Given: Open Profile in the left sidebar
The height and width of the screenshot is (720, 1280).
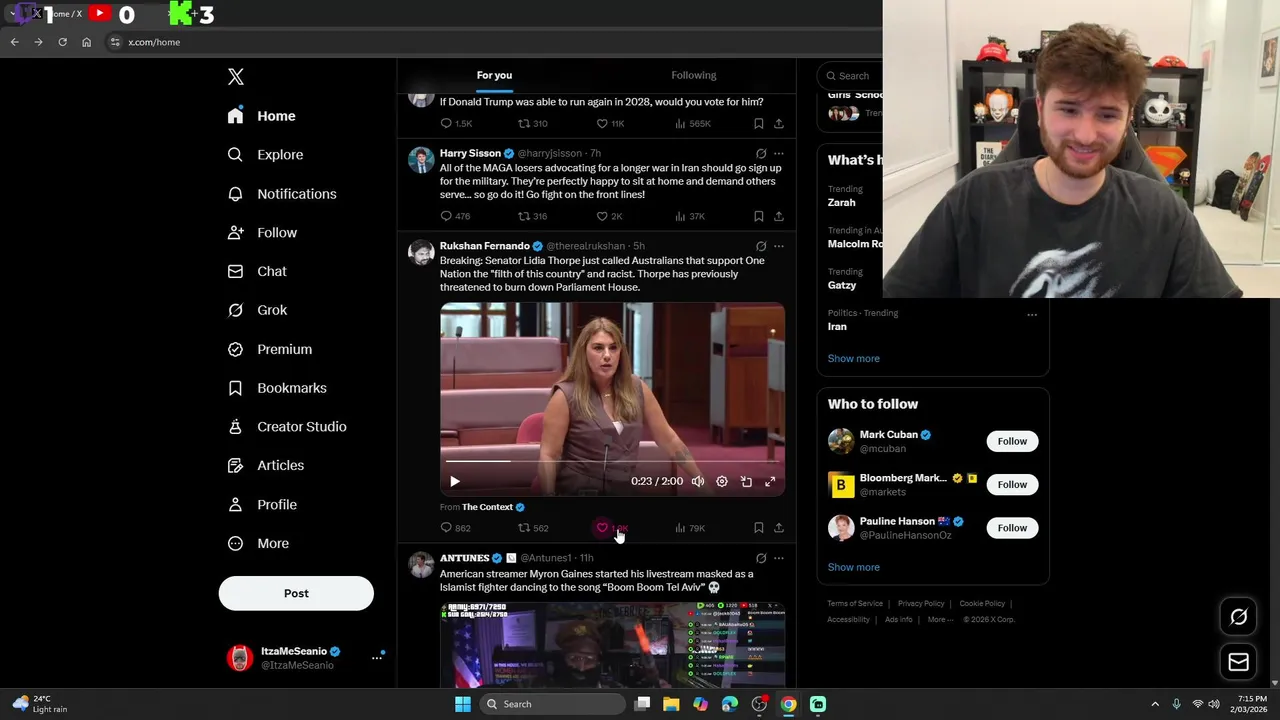Looking at the screenshot, I should point(262,505).
